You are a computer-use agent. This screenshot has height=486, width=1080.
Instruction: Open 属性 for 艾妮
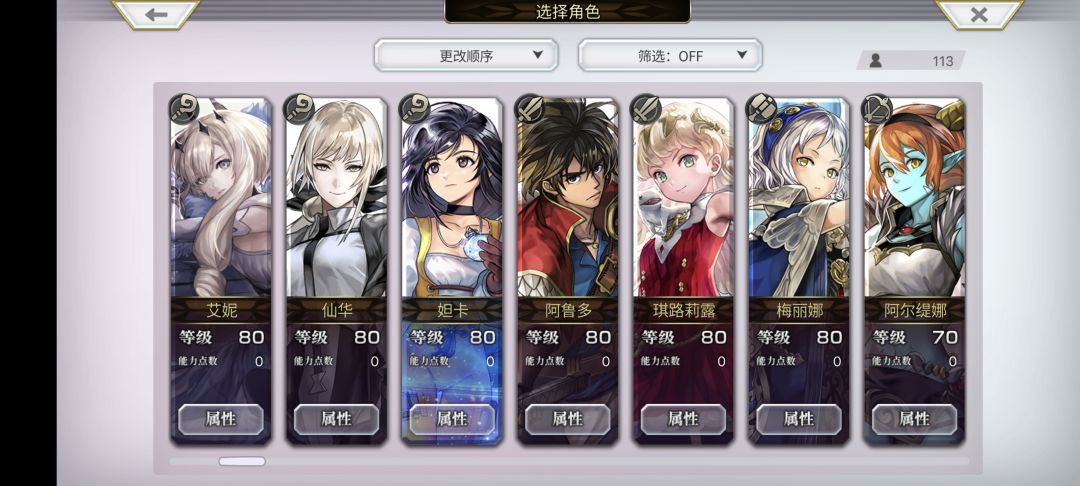click(221, 419)
